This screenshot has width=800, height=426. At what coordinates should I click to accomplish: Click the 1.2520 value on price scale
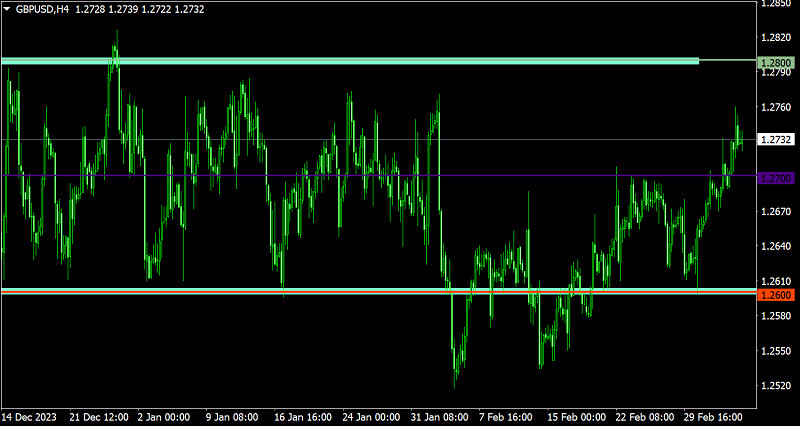tap(776, 386)
